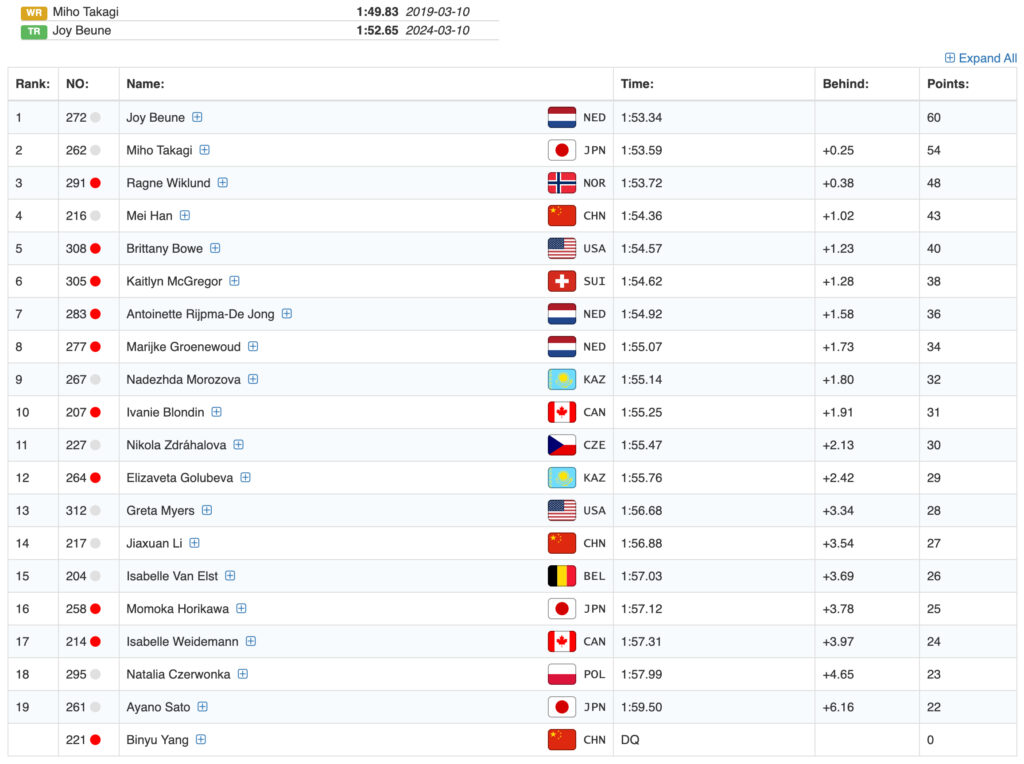Screen dimensions: 1024x764
Task: Click the Belgium flag in Isabelle Van Elst's row
Action: [x=561, y=576]
